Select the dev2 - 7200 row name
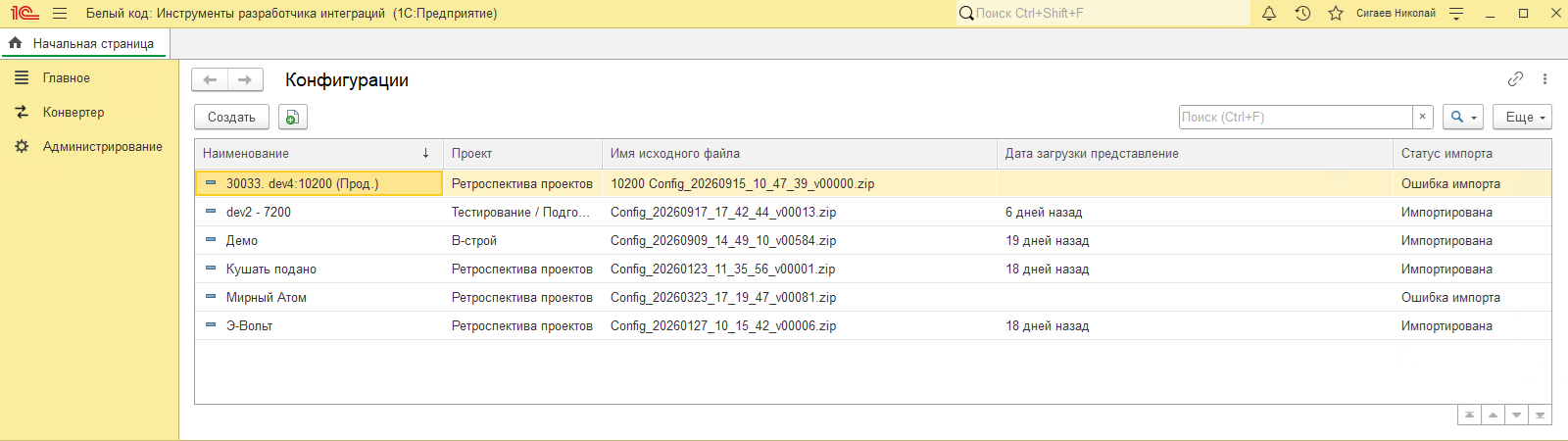 (259, 212)
